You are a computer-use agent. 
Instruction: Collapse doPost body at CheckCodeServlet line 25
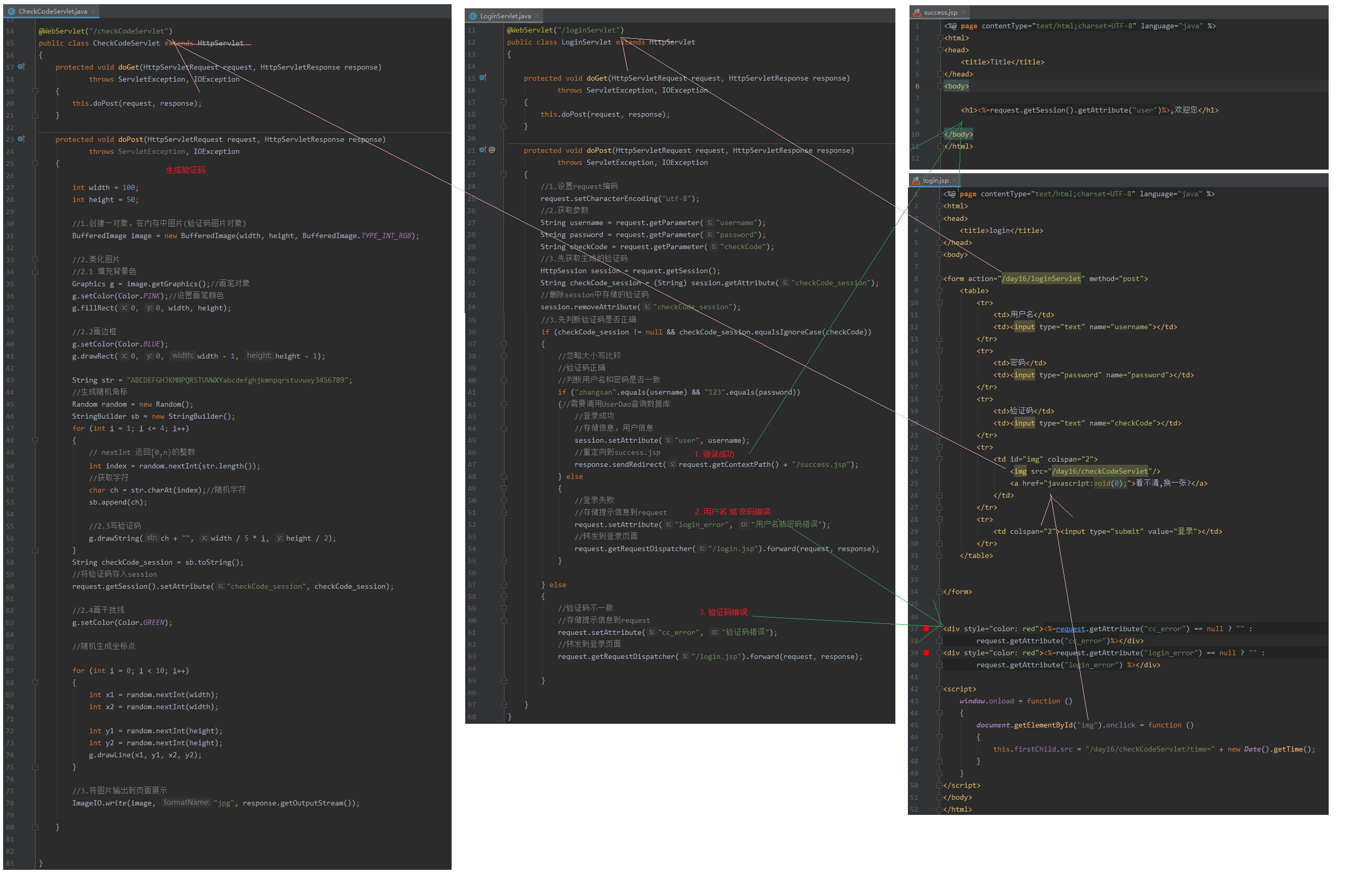coord(35,163)
